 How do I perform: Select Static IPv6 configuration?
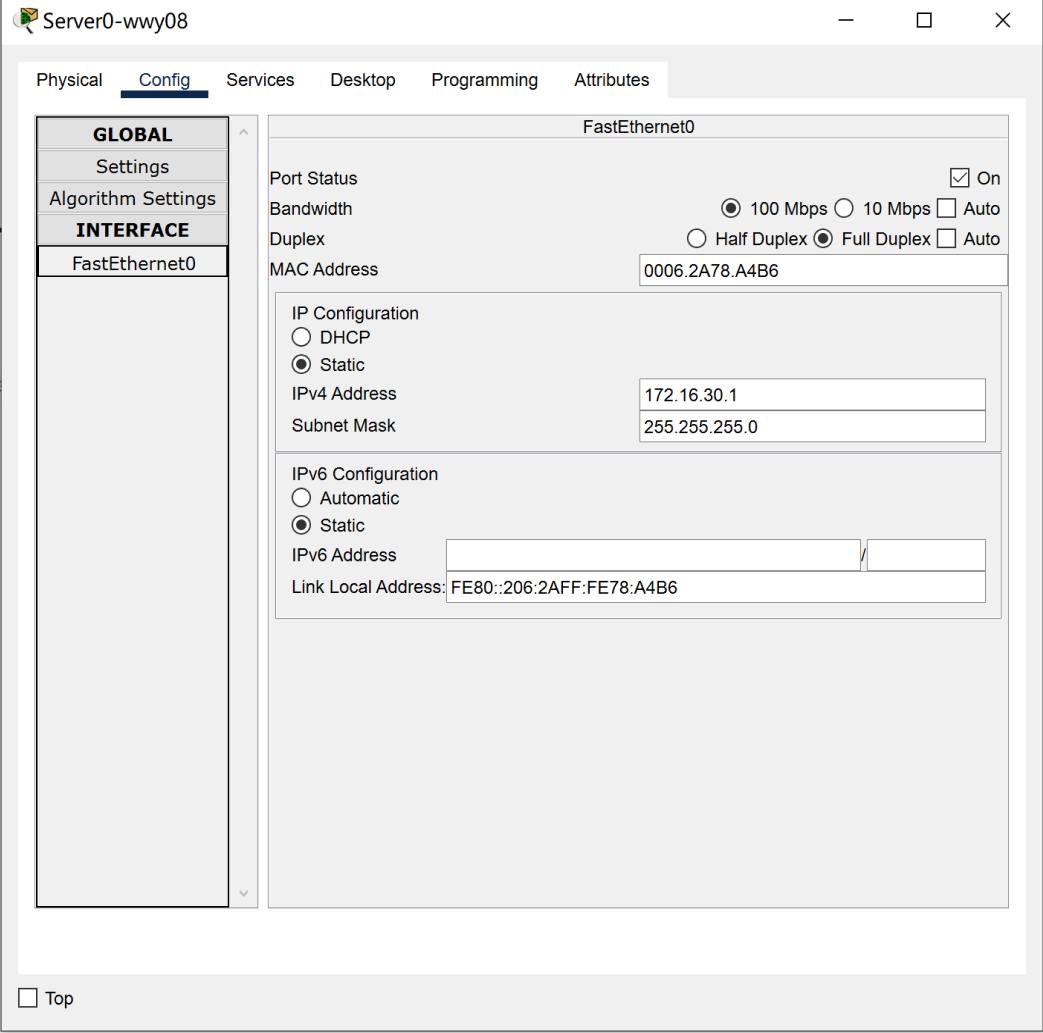coord(301,525)
